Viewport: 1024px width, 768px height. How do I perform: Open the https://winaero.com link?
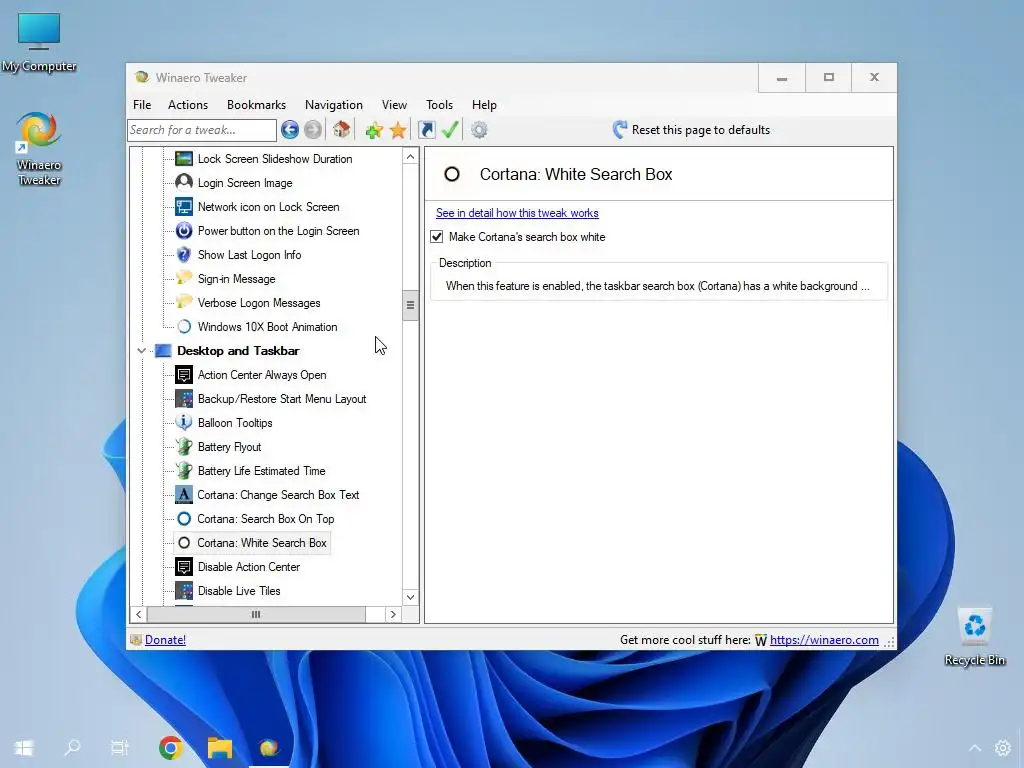(x=824, y=640)
